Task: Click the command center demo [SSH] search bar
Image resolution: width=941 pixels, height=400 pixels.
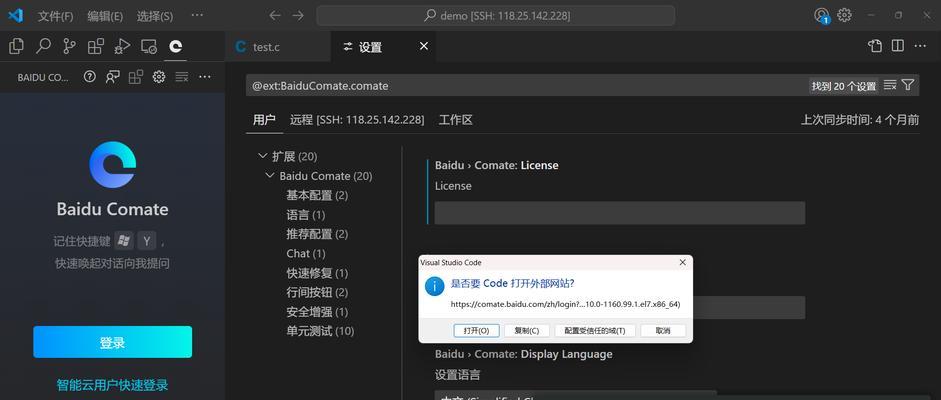Action: (x=496, y=16)
